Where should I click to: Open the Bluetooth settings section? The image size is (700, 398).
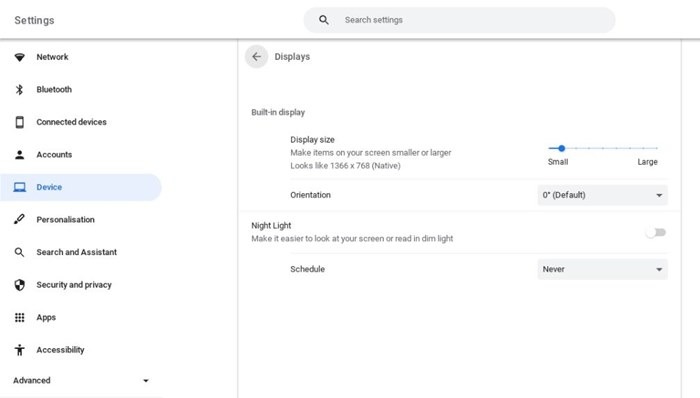point(81,90)
